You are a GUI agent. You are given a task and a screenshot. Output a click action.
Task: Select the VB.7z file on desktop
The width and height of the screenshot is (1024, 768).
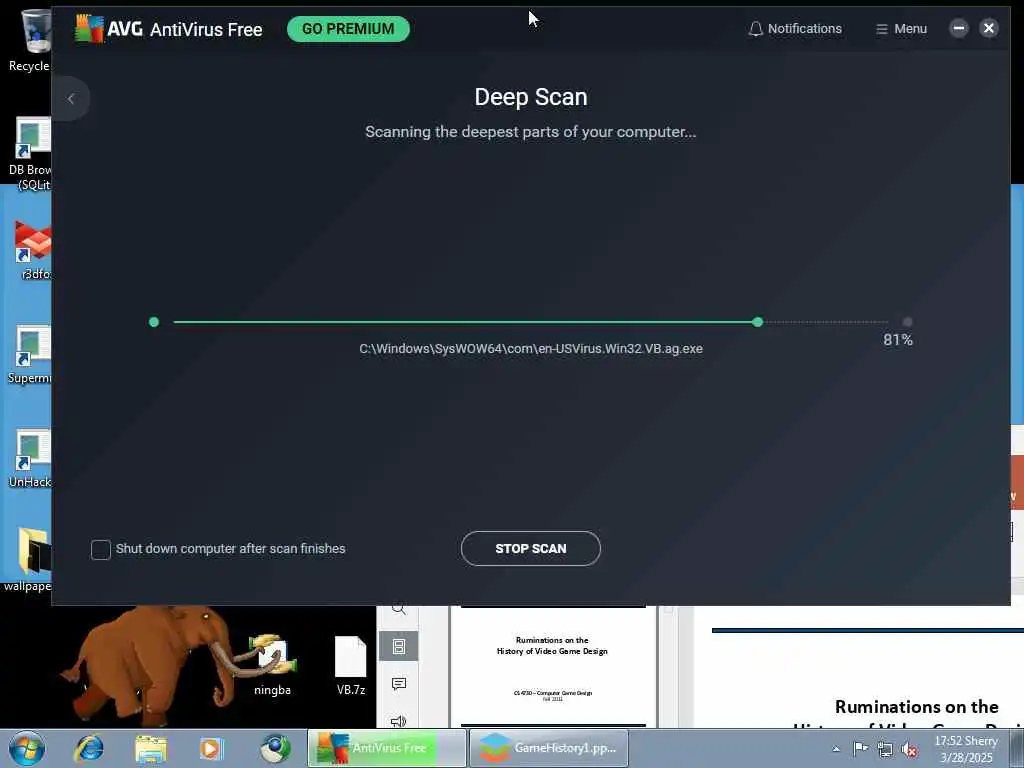351,665
